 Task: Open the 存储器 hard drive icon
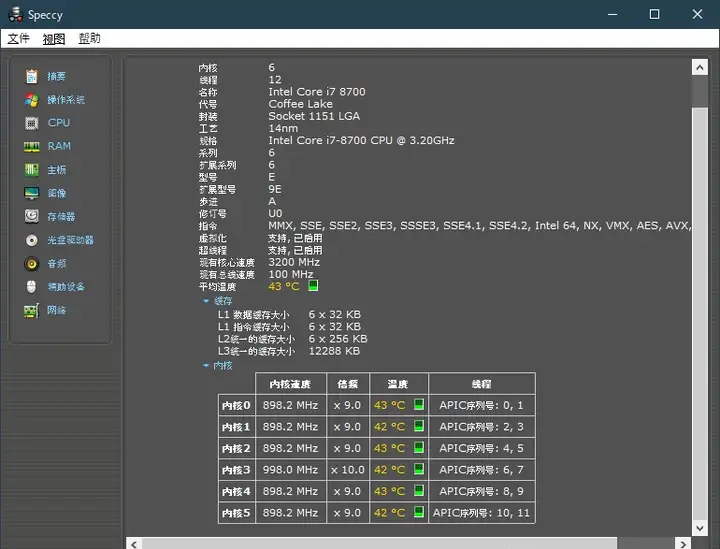[31, 216]
